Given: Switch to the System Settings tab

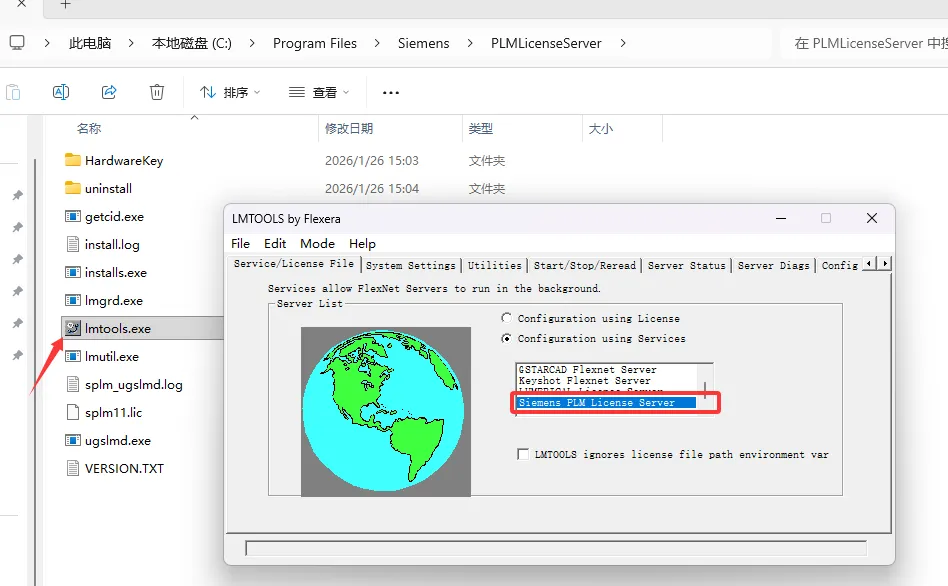Looking at the screenshot, I should tap(411, 265).
